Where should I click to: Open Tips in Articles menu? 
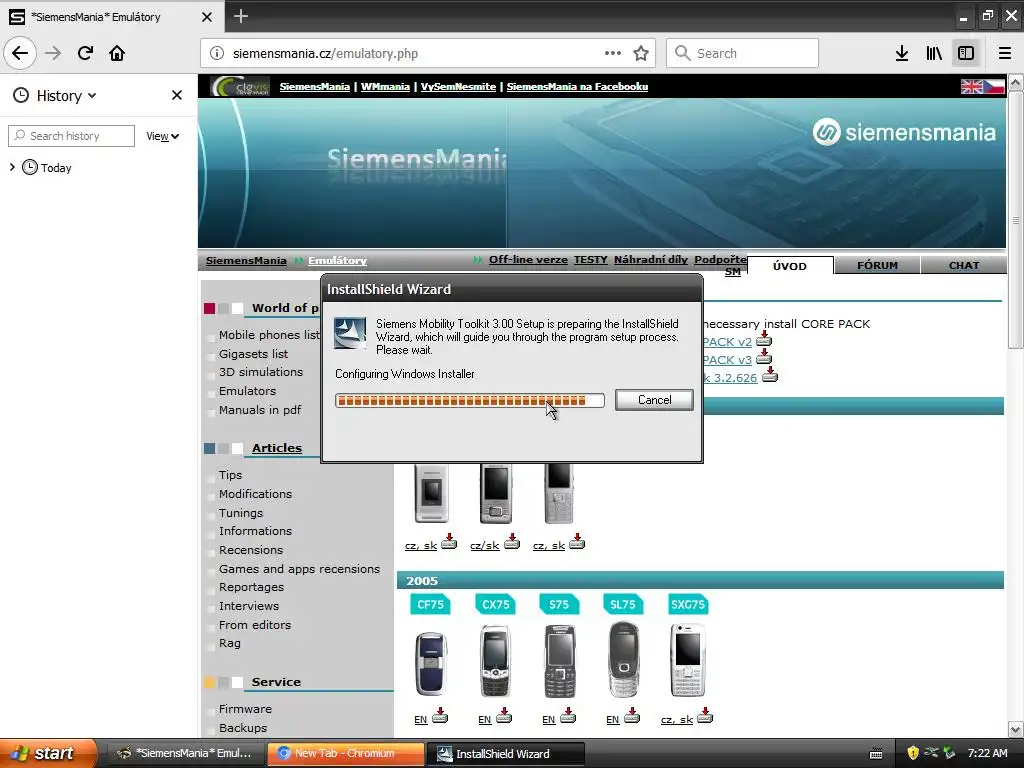[230, 475]
